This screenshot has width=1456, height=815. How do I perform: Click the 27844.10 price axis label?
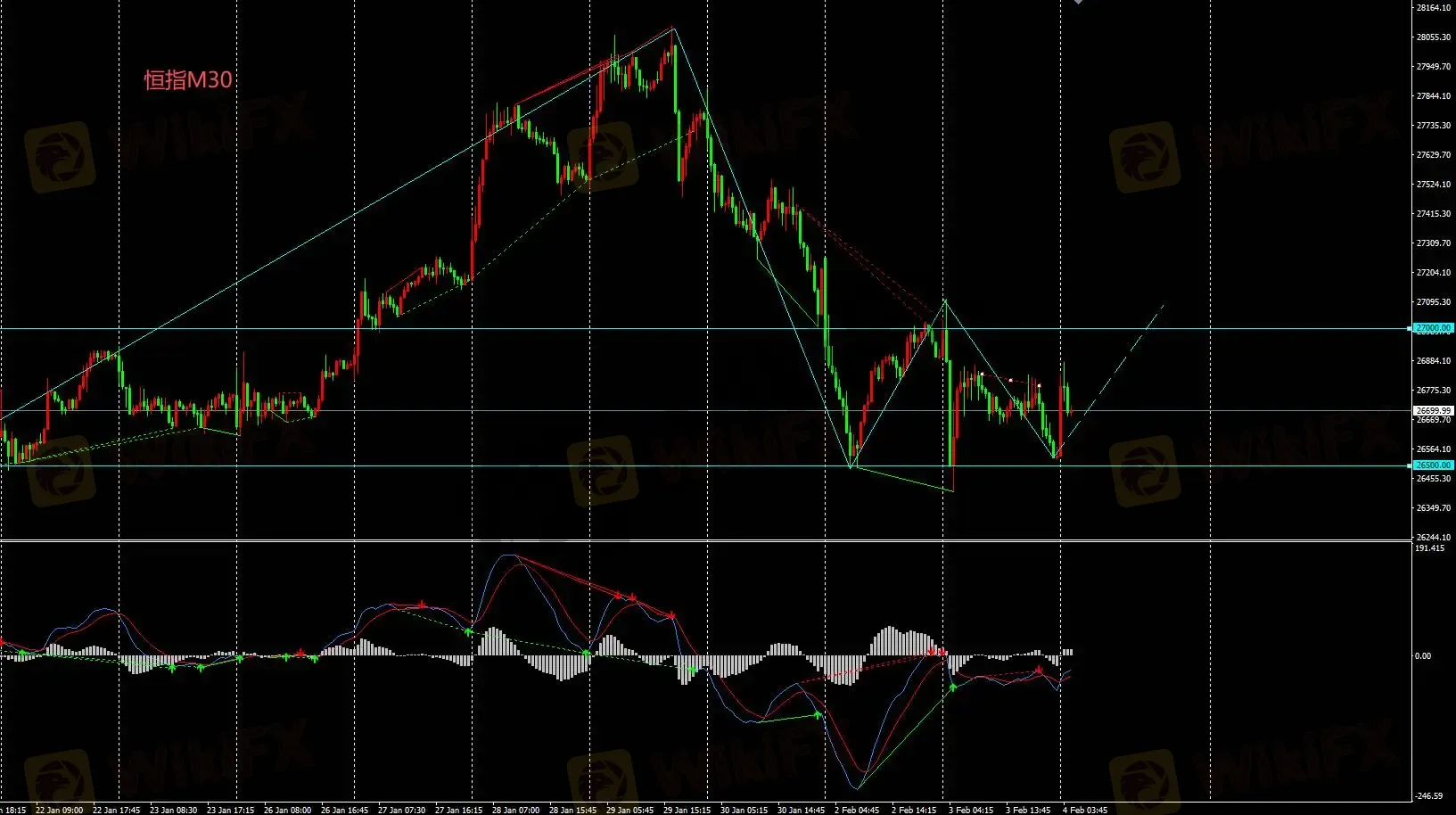(x=1434, y=96)
